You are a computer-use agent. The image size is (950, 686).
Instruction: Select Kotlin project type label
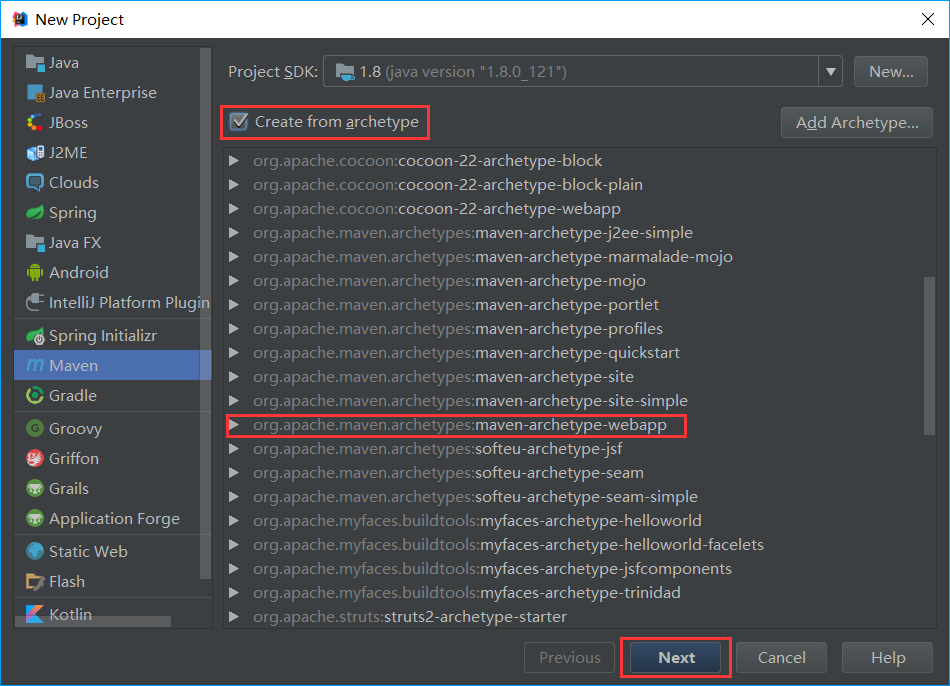[x=70, y=614]
